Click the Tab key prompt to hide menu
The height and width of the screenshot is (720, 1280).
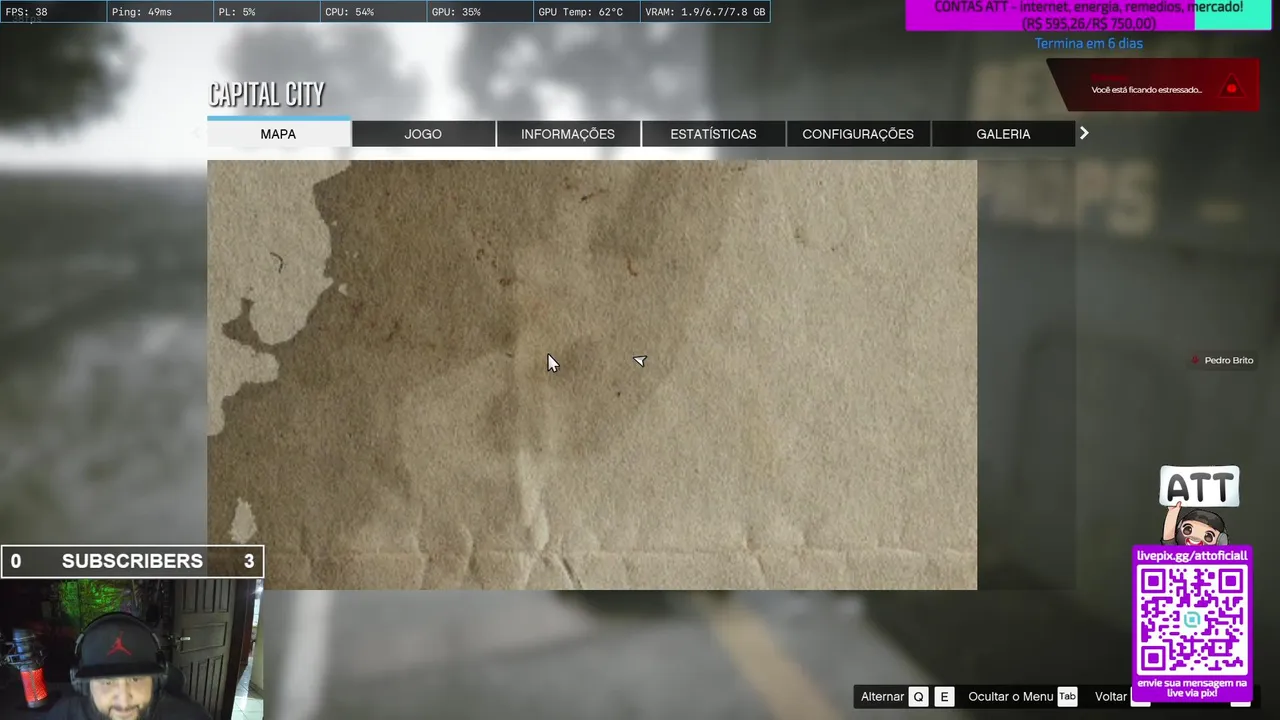tap(1067, 697)
